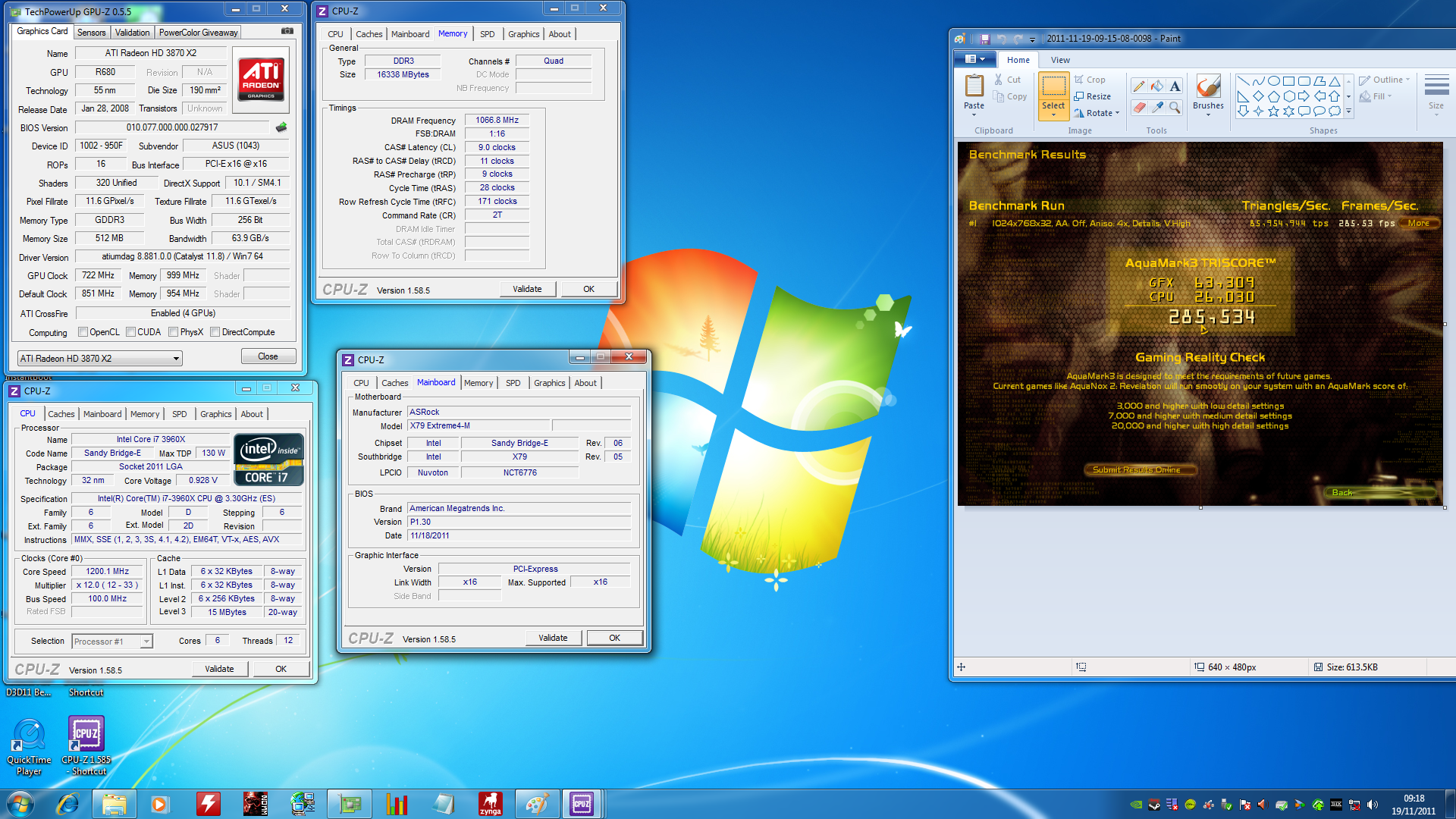Open the Graphics tab in mainboard CPU-Z window

(x=550, y=383)
